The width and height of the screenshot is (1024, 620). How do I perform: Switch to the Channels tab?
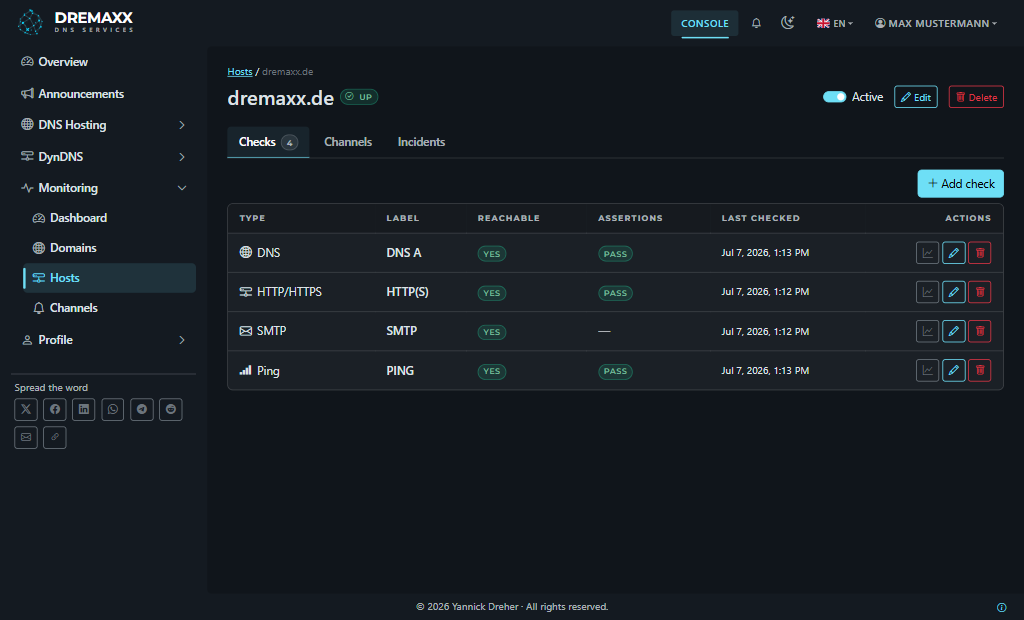348,142
